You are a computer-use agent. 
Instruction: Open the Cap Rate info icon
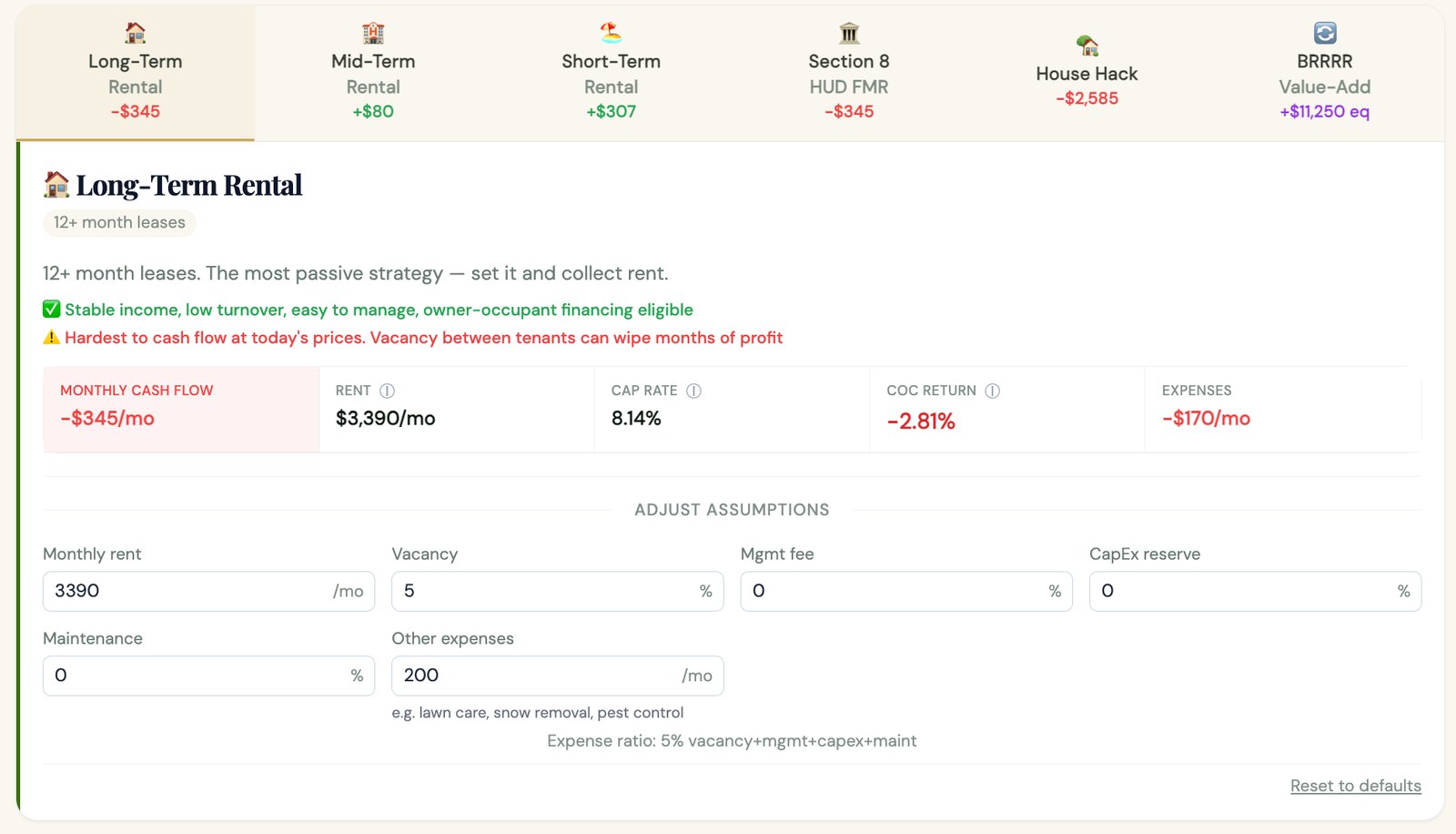coord(693,390)
